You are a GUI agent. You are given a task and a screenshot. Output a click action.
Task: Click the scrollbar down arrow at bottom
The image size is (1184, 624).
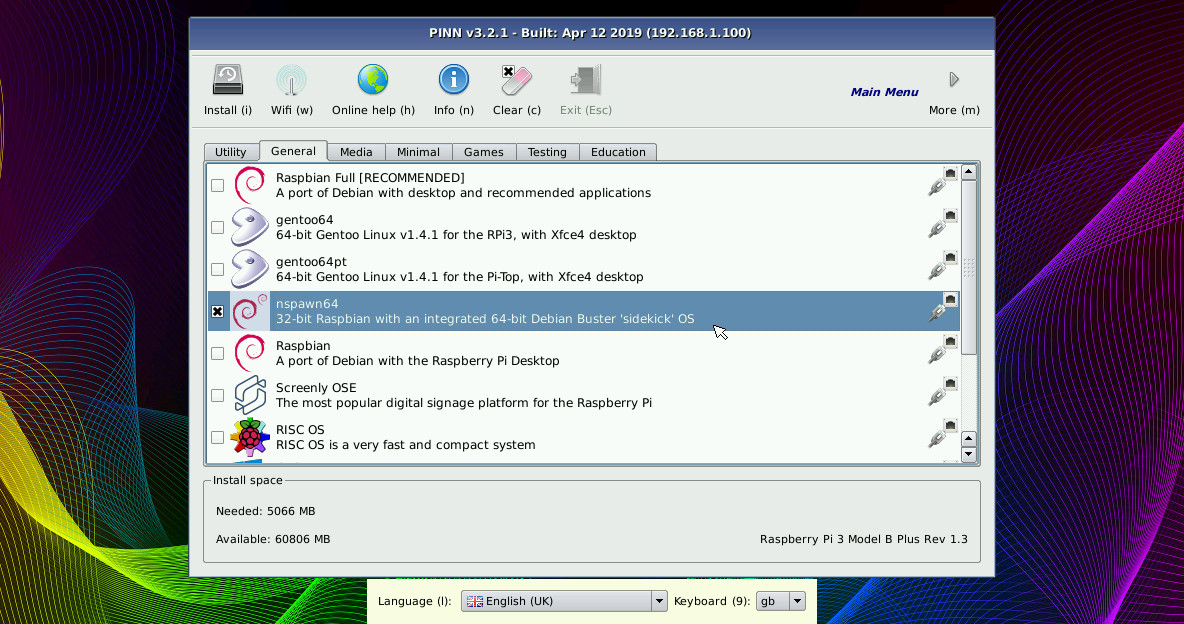tap(969, 455)
